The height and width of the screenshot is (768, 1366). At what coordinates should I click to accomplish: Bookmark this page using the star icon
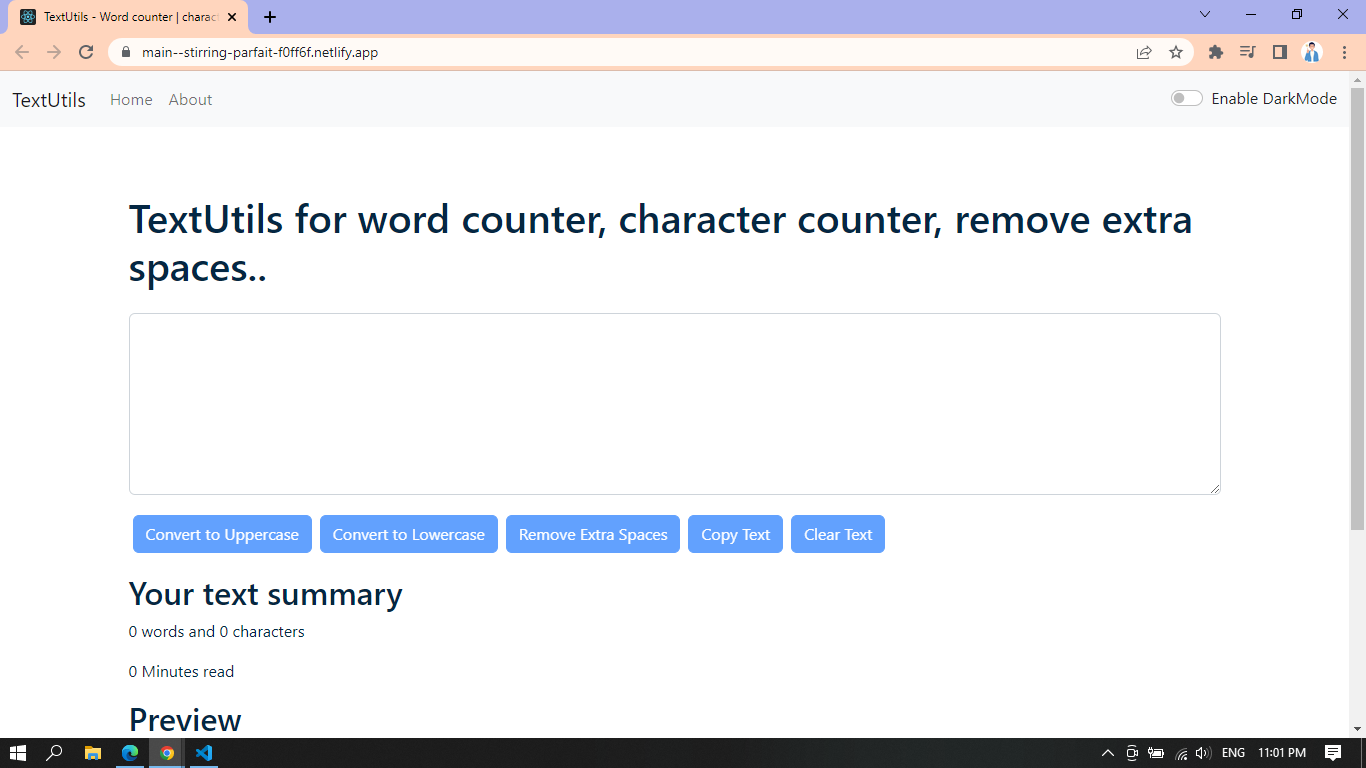click(x=1177, y=52)
